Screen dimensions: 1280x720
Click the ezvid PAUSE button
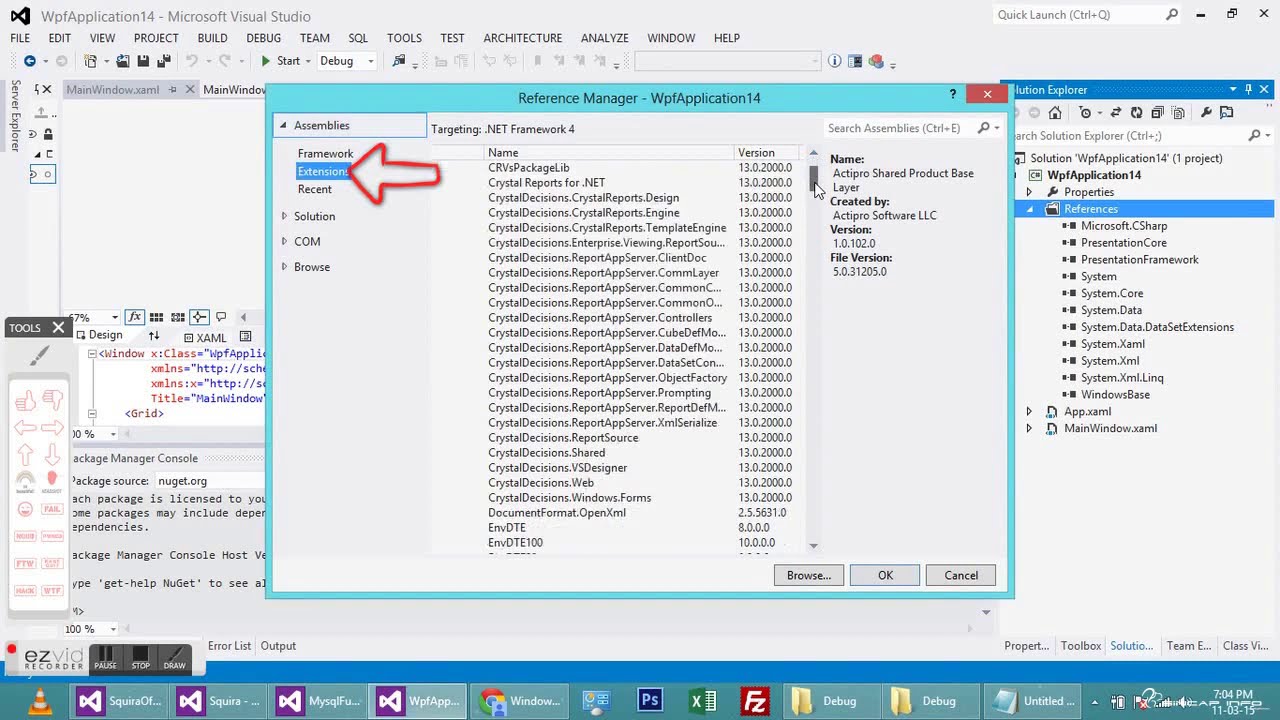(x=106, y=660)
